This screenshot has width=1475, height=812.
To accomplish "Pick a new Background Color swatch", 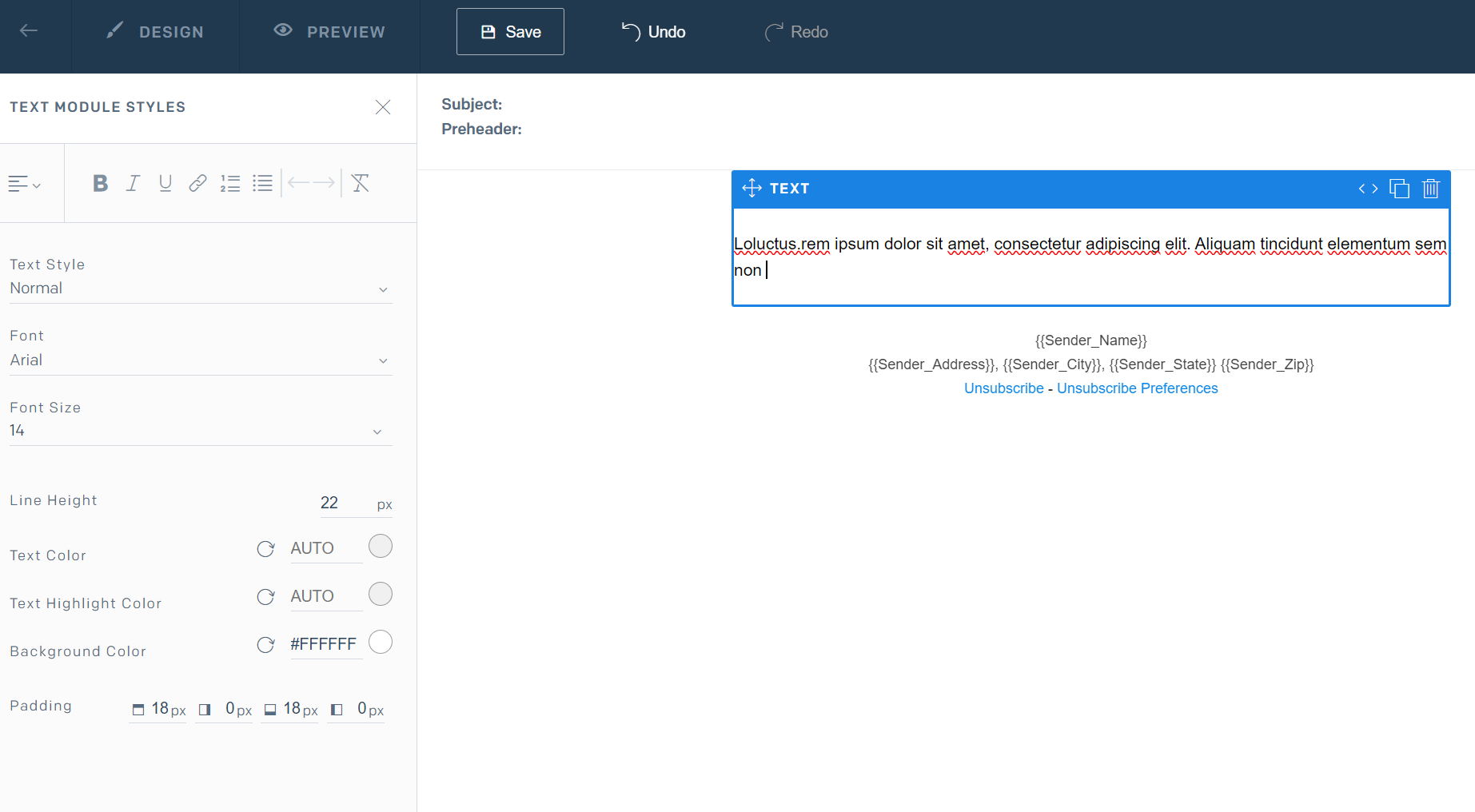I will [x=381, y=642].
